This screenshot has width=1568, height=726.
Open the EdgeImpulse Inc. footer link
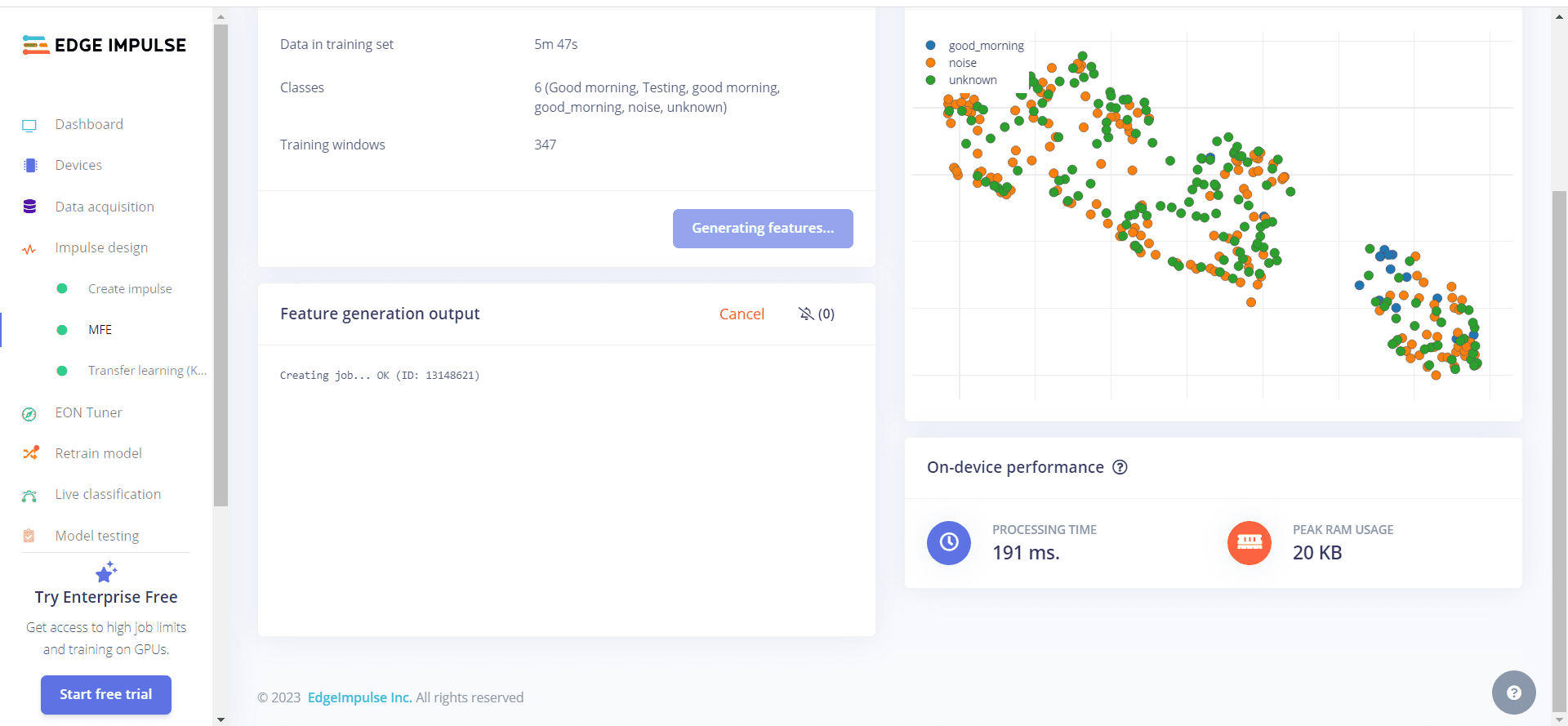359,697
